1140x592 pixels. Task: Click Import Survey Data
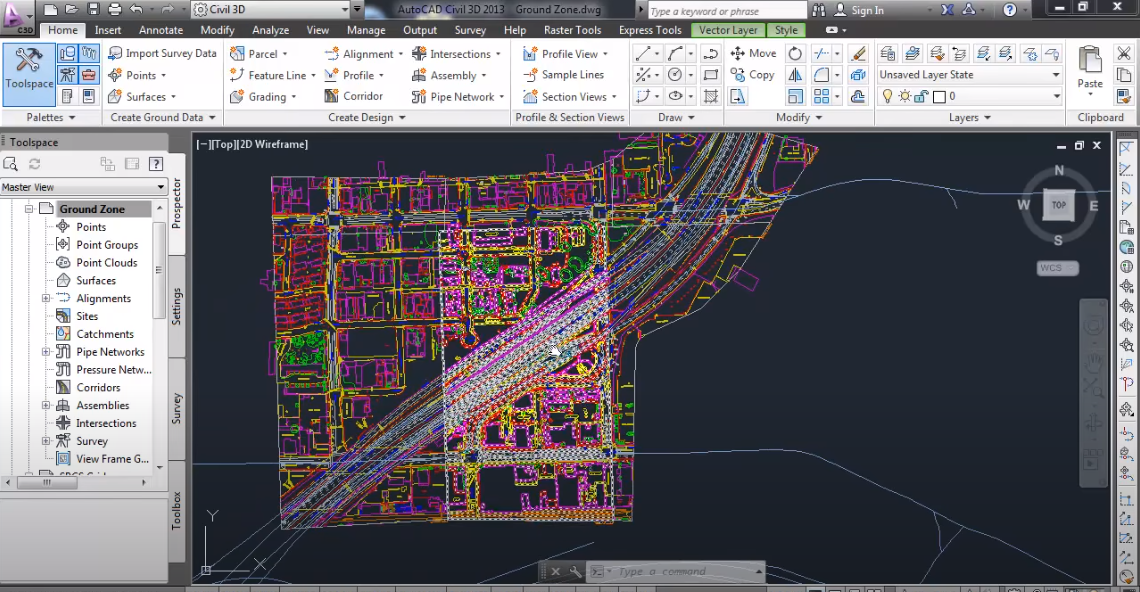coord(162,54)
